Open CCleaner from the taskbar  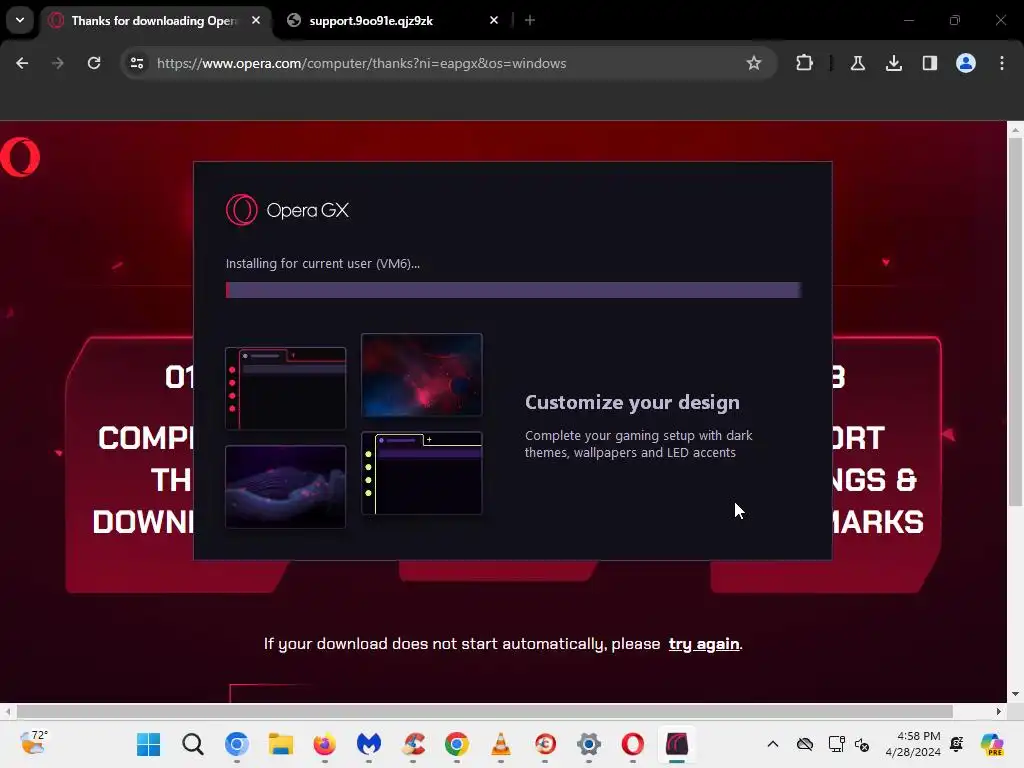413,744
